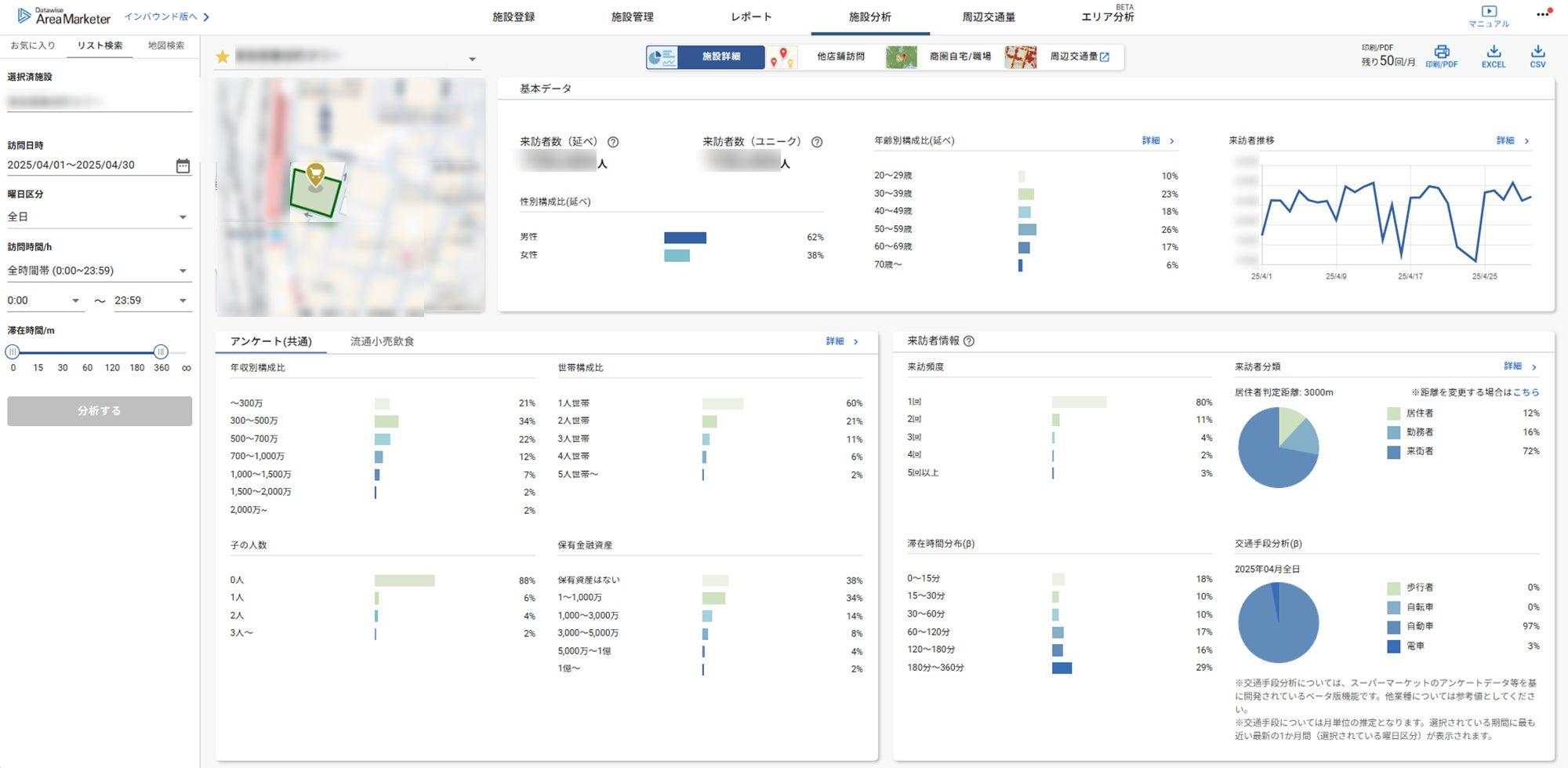Image resolution: width=1568 pixels, height=768 pixels.
Task: Click help icon beside 来訪者数（延べ）
Action: [613, 142]
